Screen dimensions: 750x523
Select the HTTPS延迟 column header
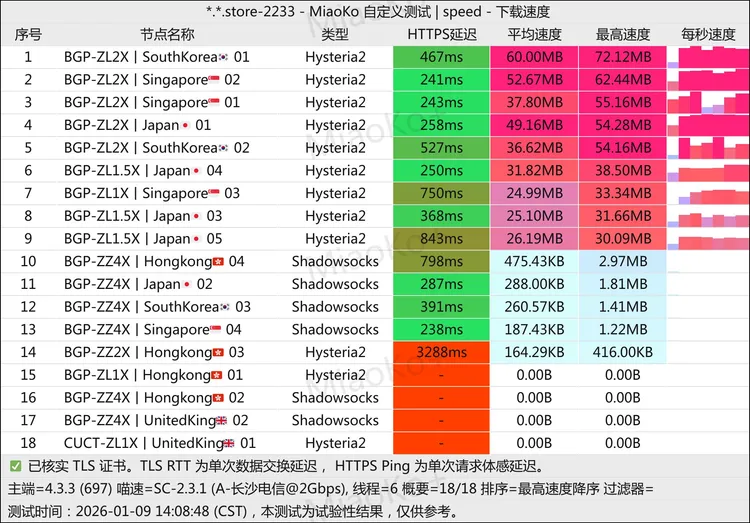pyautogui.click(x=441, y=35)
